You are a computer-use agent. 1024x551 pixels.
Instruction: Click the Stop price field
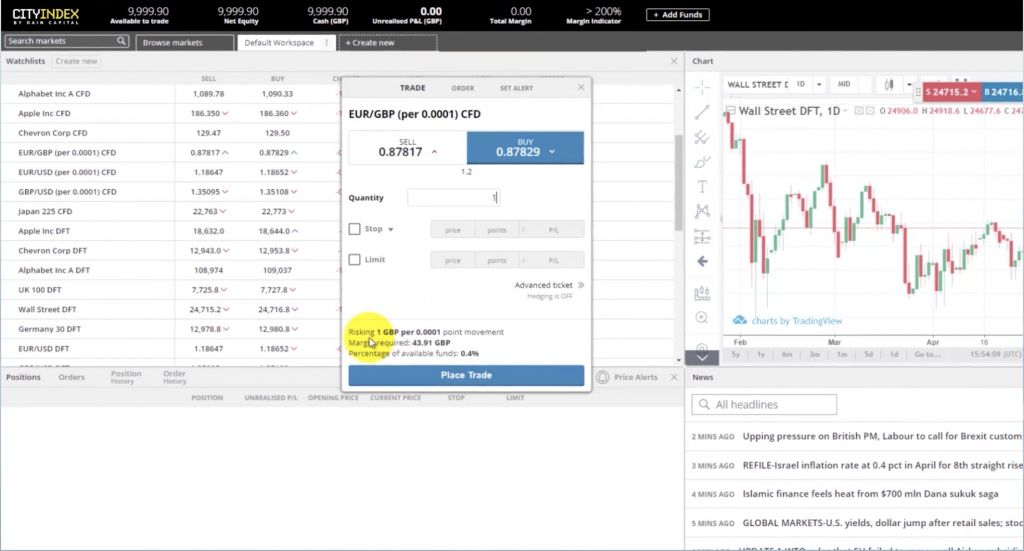click(453, 230)
